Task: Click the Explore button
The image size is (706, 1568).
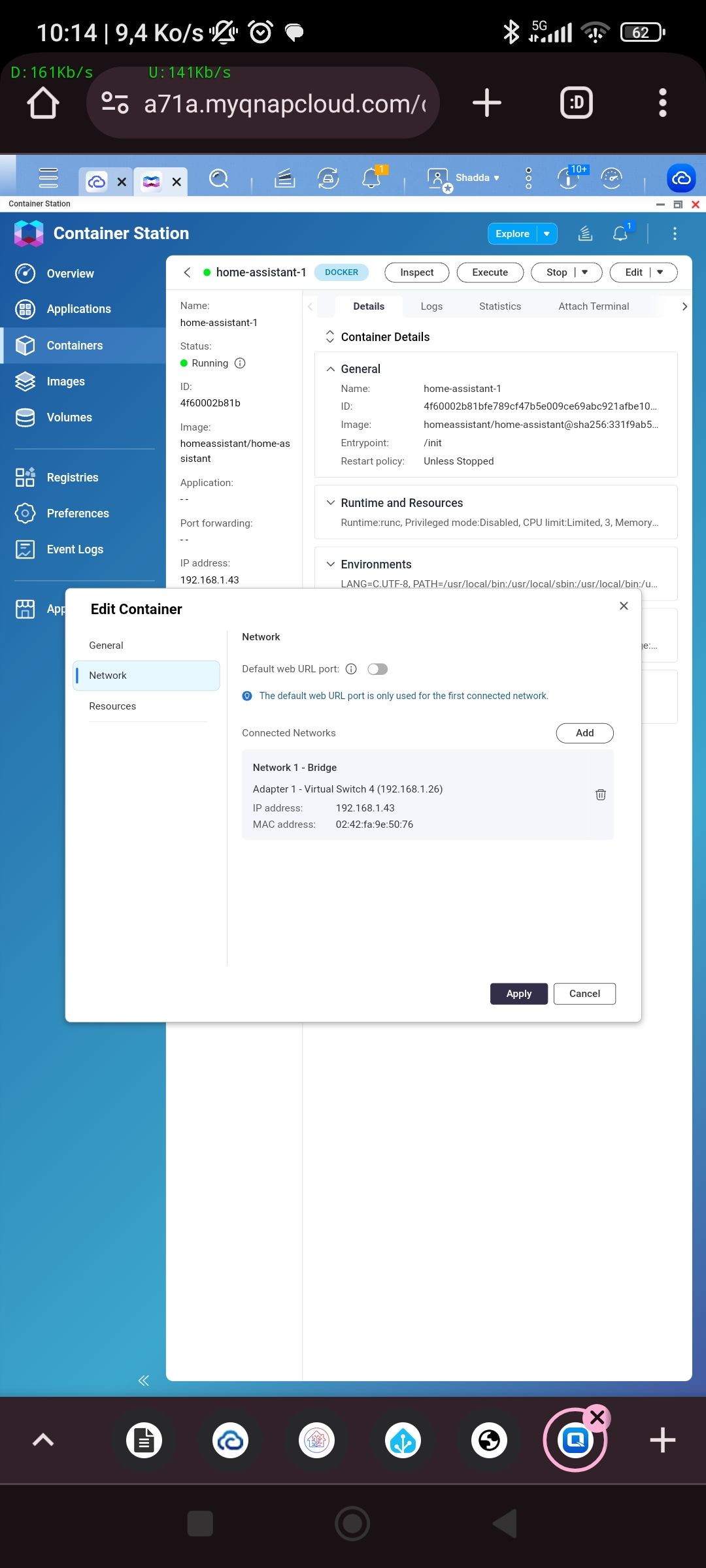Action: [513, 234]
